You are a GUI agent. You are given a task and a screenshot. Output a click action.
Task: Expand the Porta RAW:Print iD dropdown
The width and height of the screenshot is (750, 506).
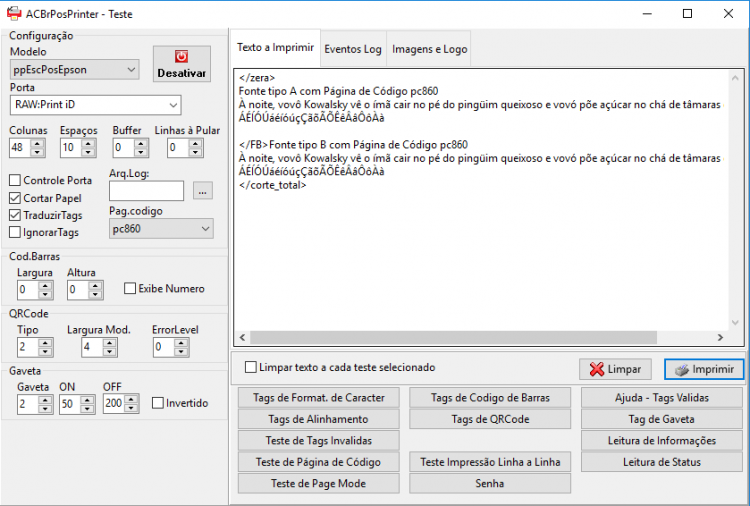[96, 105]
